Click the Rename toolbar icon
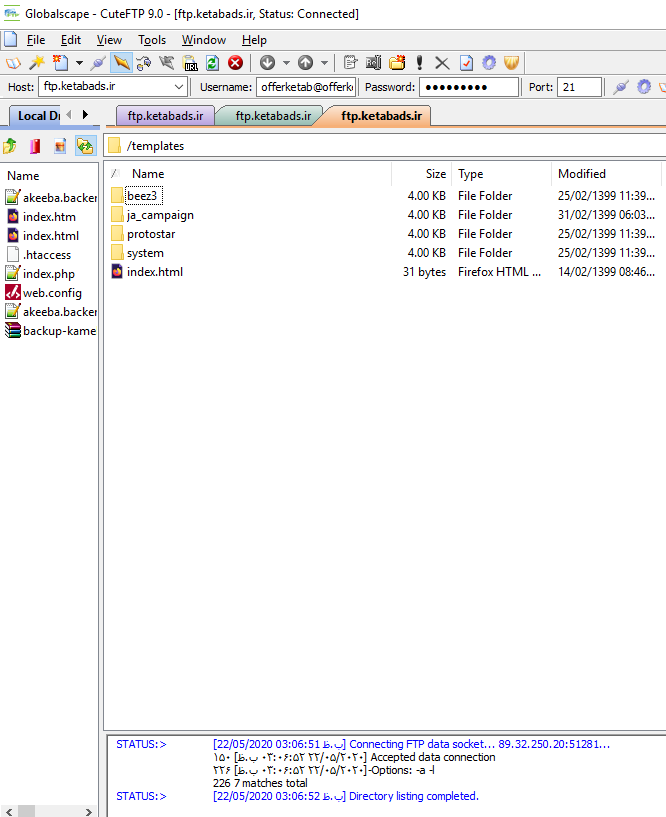 click(373, 63)
